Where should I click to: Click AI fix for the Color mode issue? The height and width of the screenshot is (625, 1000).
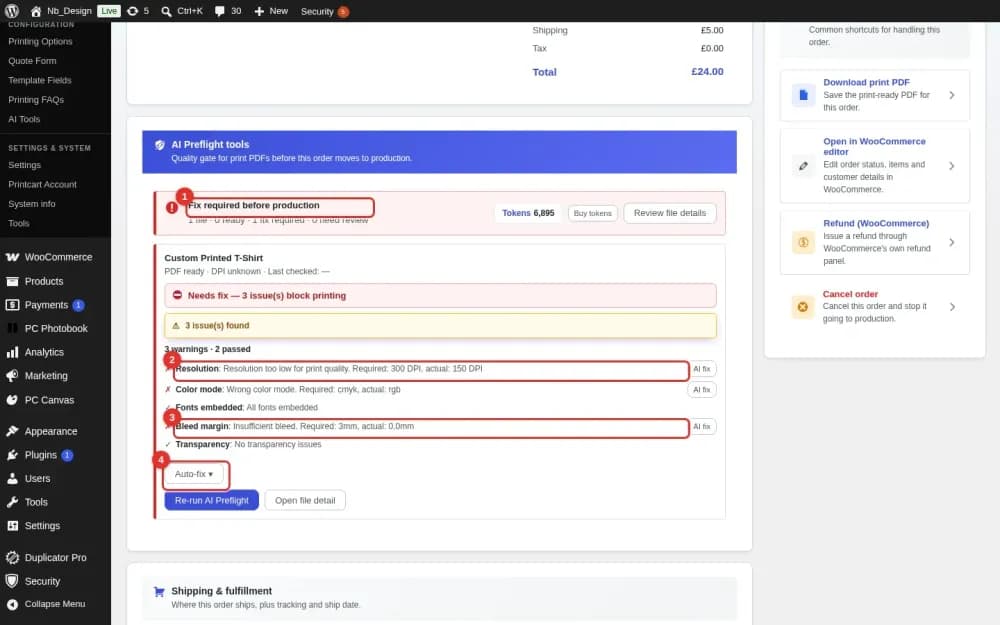click(702, 390)
